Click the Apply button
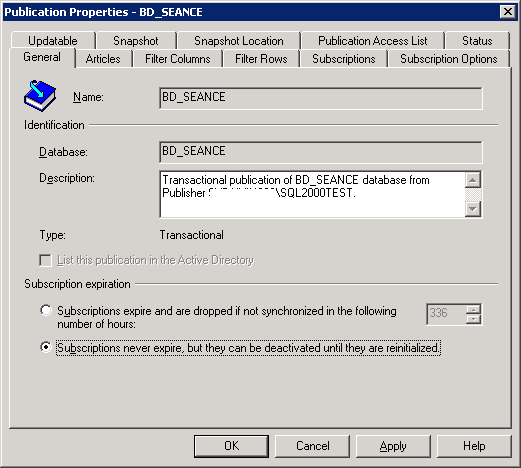The image size is (521, 468). 393,446
